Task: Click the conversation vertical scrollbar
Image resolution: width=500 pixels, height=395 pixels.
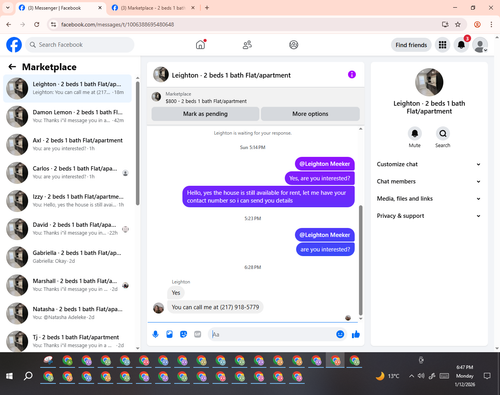Action: tap(360, 260)
